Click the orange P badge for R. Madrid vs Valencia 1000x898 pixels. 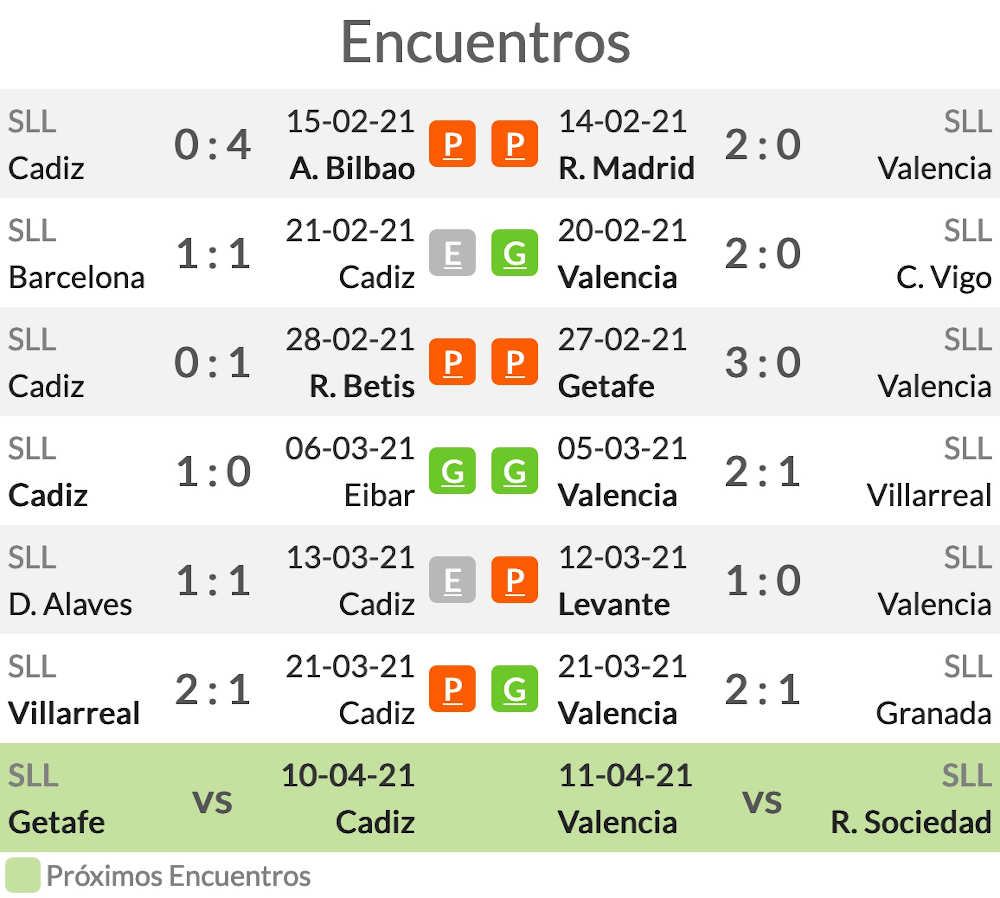pos(515,144)
